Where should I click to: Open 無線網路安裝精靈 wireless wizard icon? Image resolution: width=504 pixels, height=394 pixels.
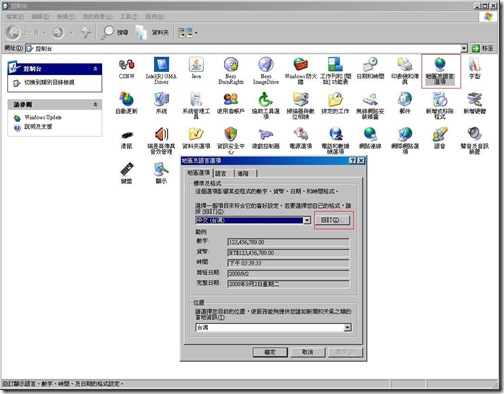370,105
